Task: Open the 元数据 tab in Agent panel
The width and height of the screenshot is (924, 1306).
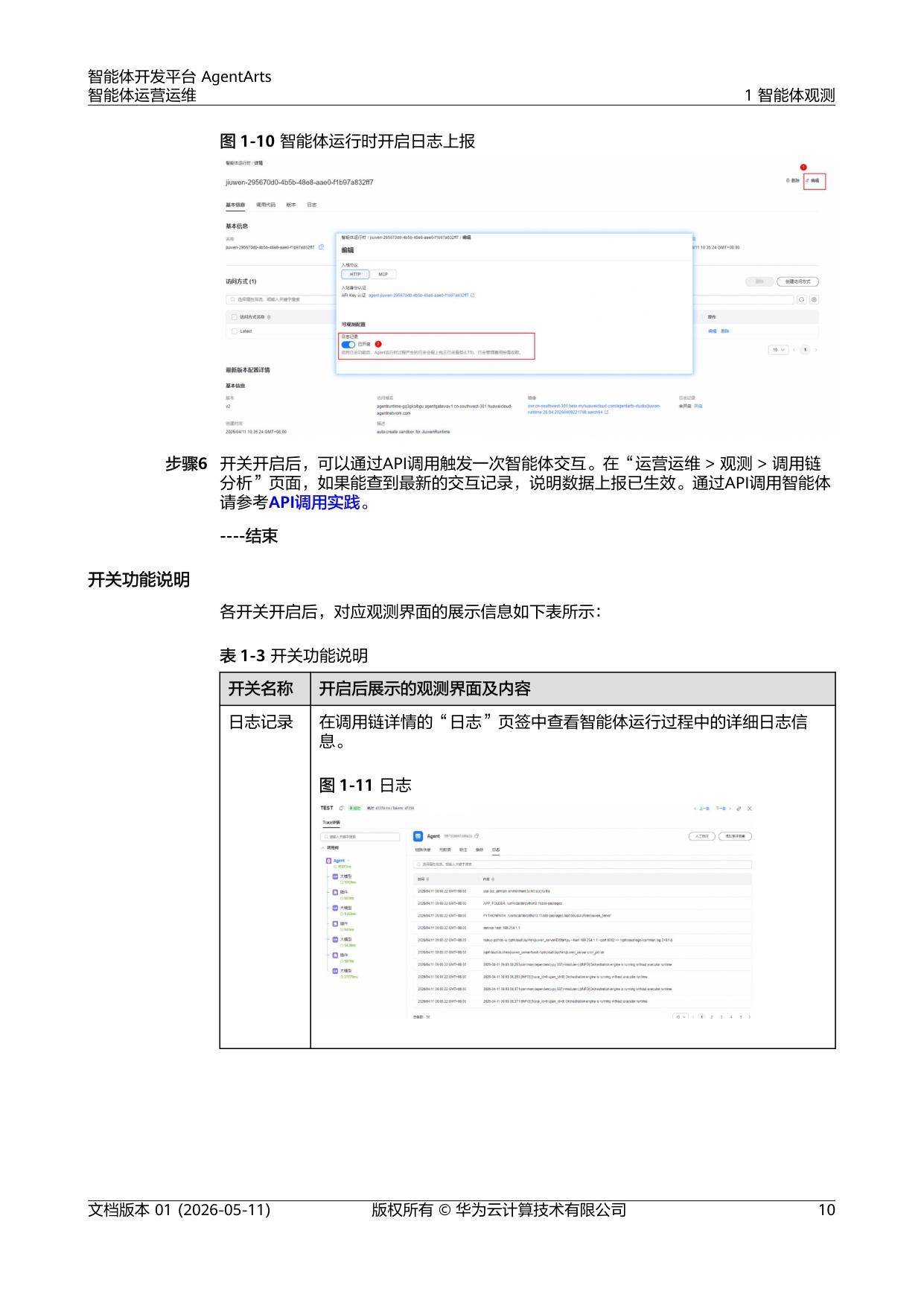Action: point(445,850)
